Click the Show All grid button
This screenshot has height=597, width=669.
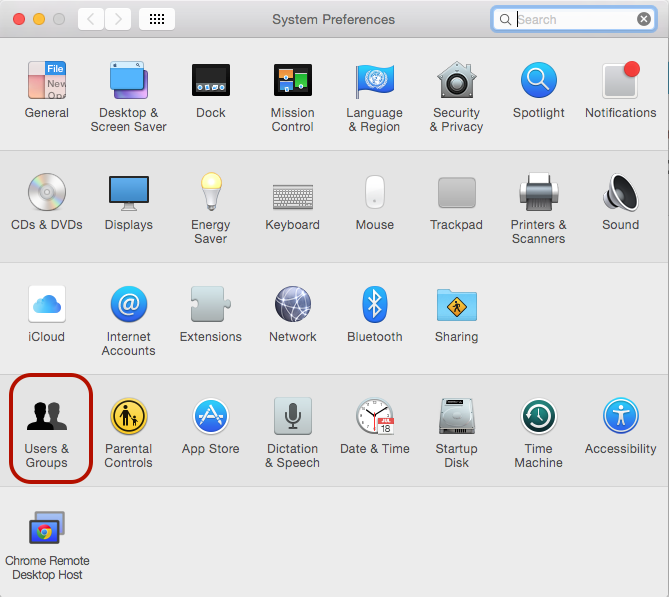(157, 19)
